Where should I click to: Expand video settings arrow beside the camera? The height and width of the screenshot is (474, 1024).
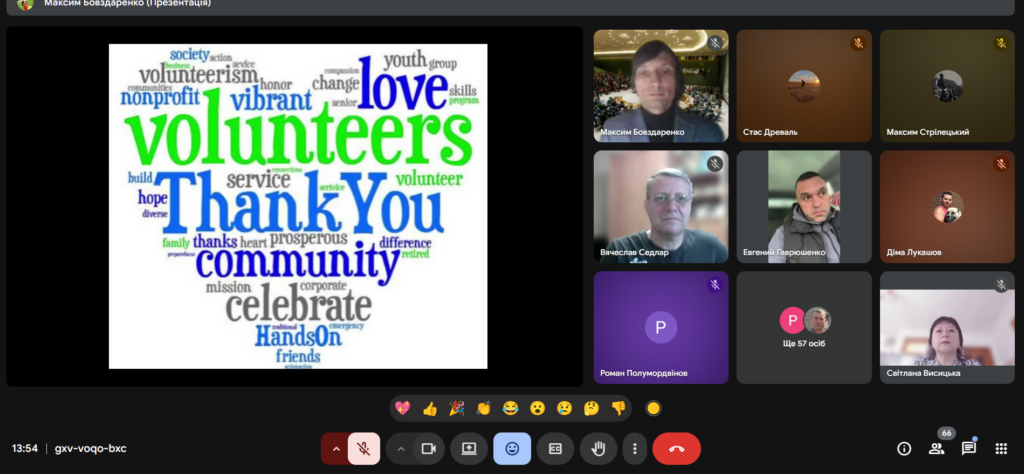coord(401,449)
